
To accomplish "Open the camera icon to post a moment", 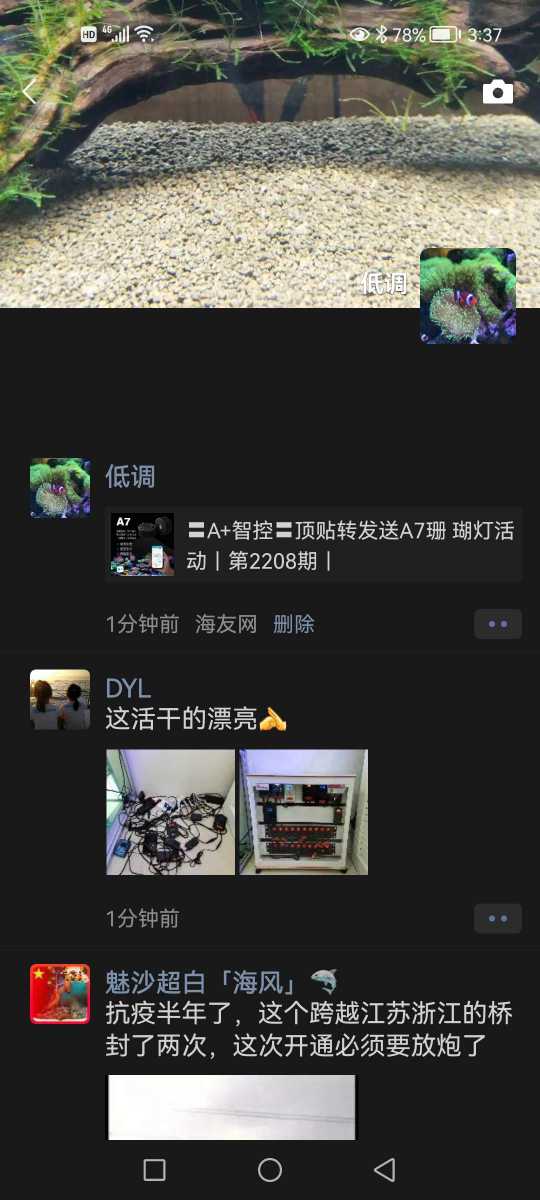I will [x=498, y=92].
